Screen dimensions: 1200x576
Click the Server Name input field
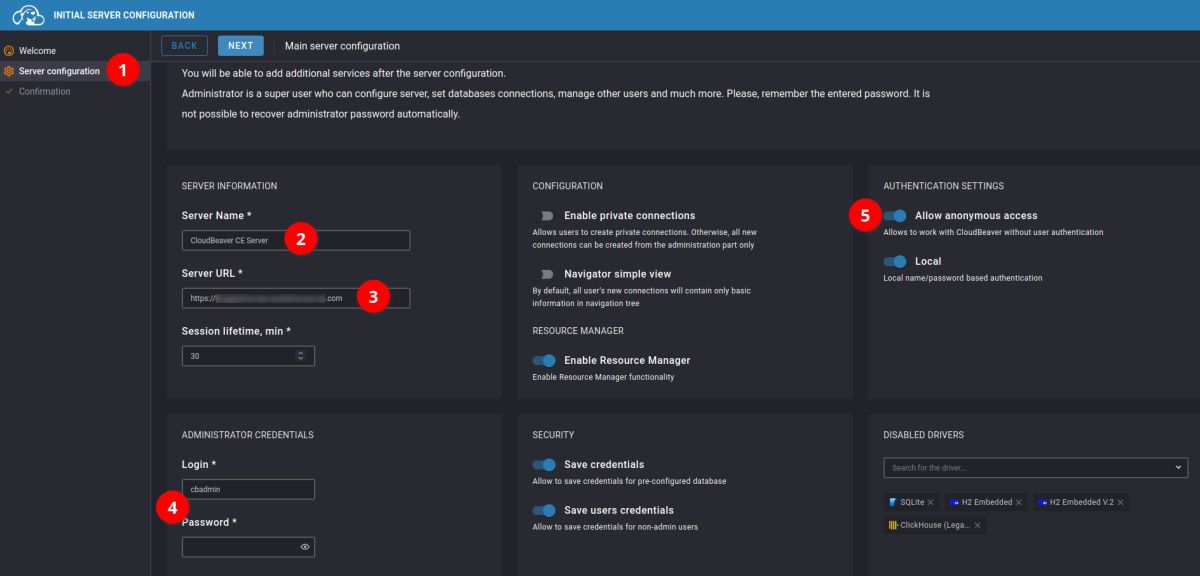tap(296, 240)
